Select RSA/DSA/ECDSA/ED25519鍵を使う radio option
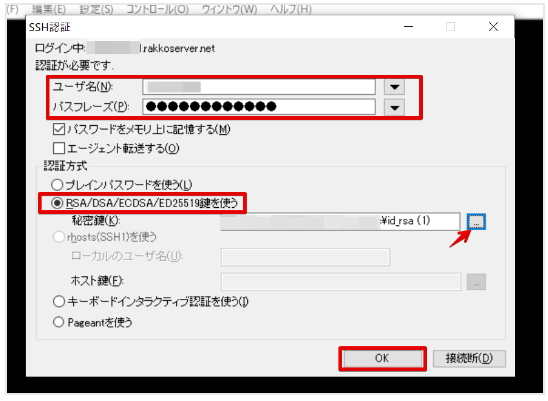 point(57,203)
